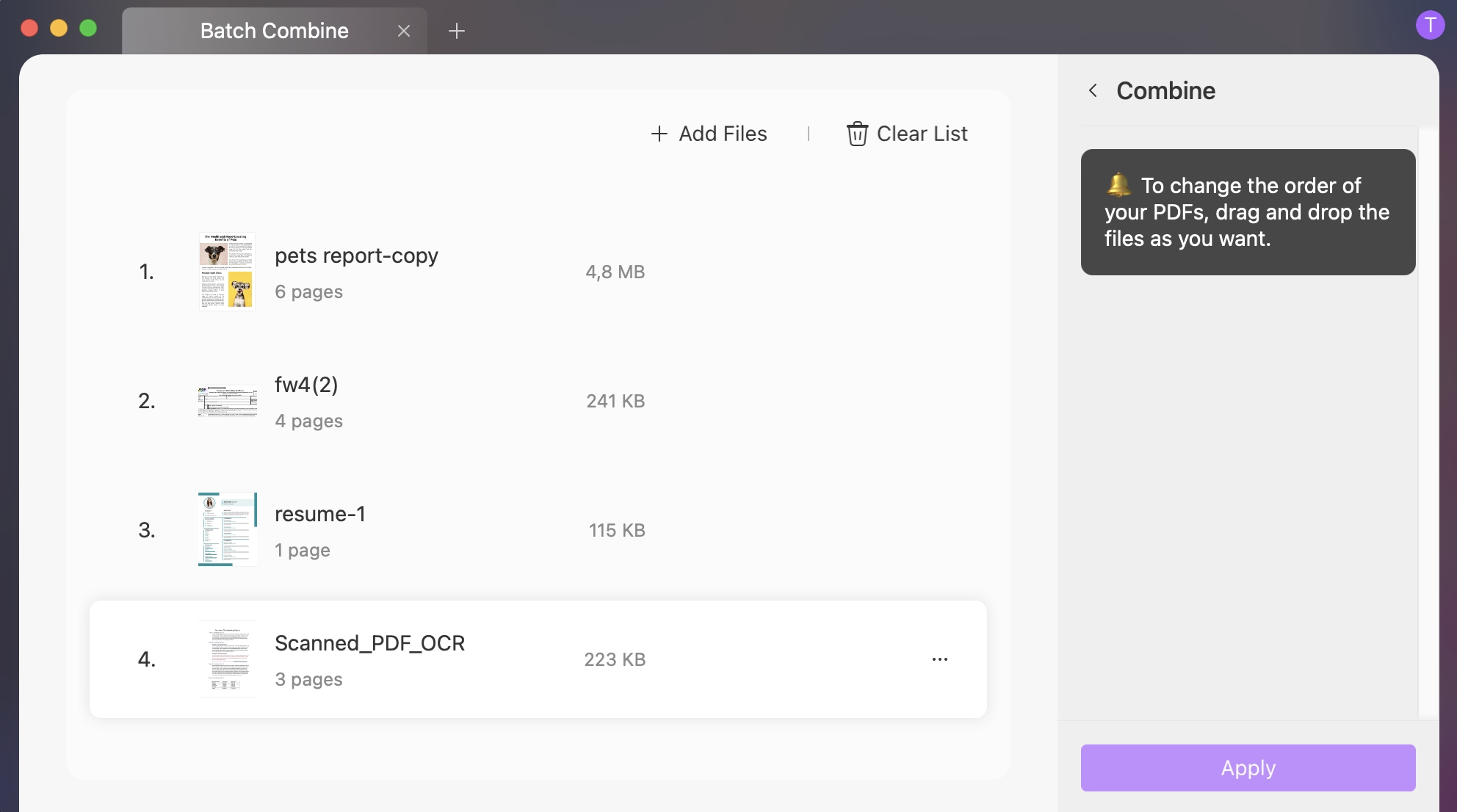Click the Add Files plus icon
Viewport: 1457px width, 812px height.
(x=658, y=134)
